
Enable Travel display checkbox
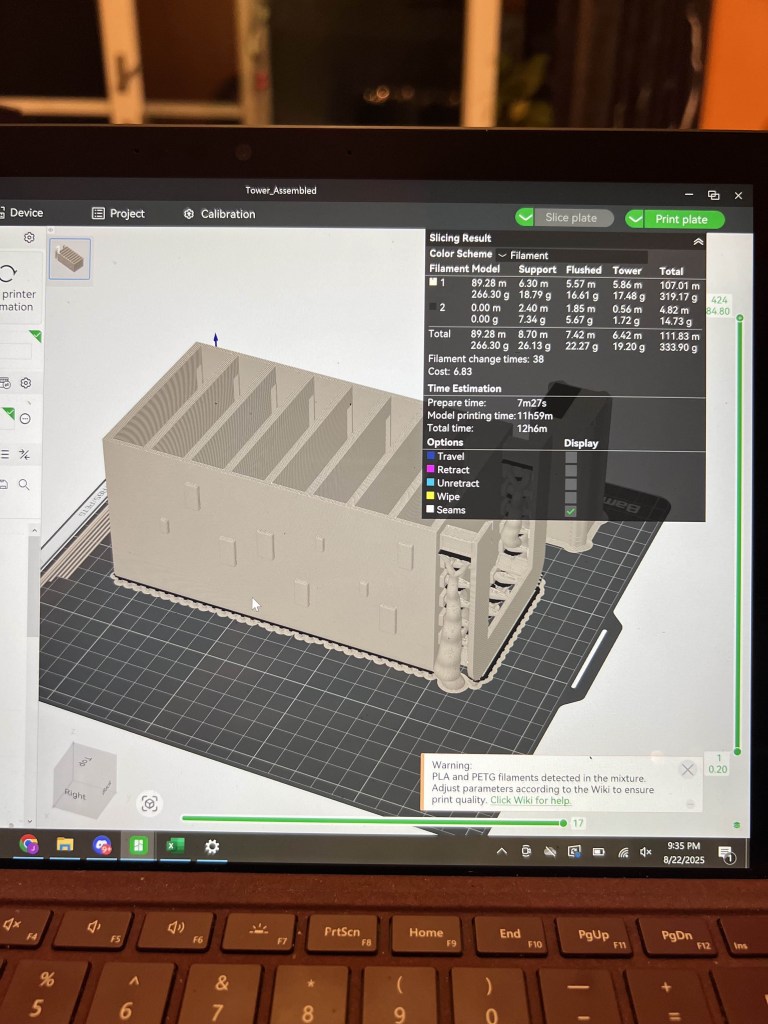(x=571, y=457)
